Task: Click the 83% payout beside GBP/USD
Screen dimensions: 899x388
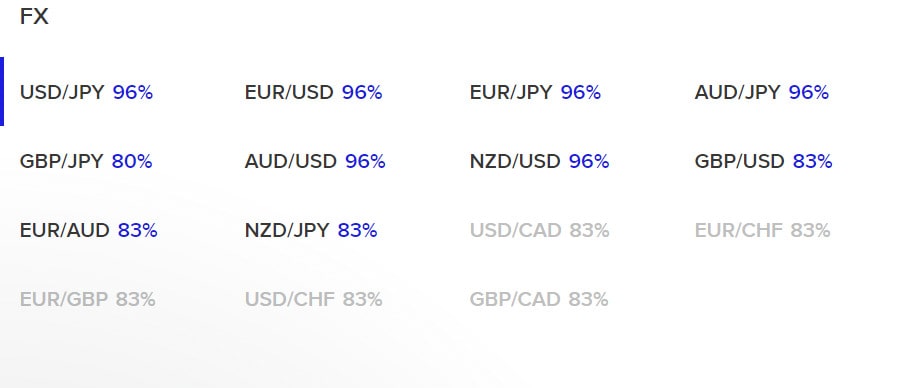Action: (x=812, y=162)
